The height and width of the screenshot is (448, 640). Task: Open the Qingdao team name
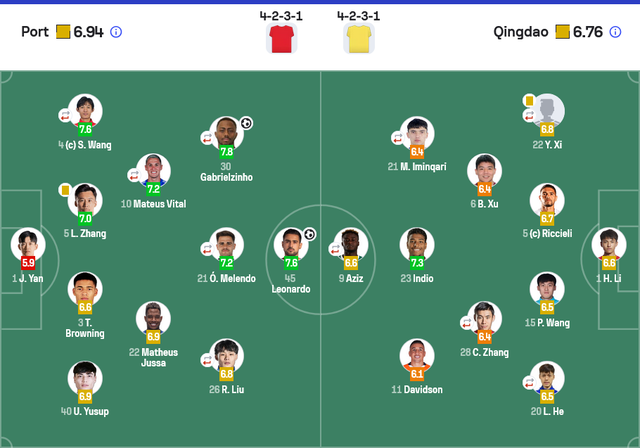(519, 32)
